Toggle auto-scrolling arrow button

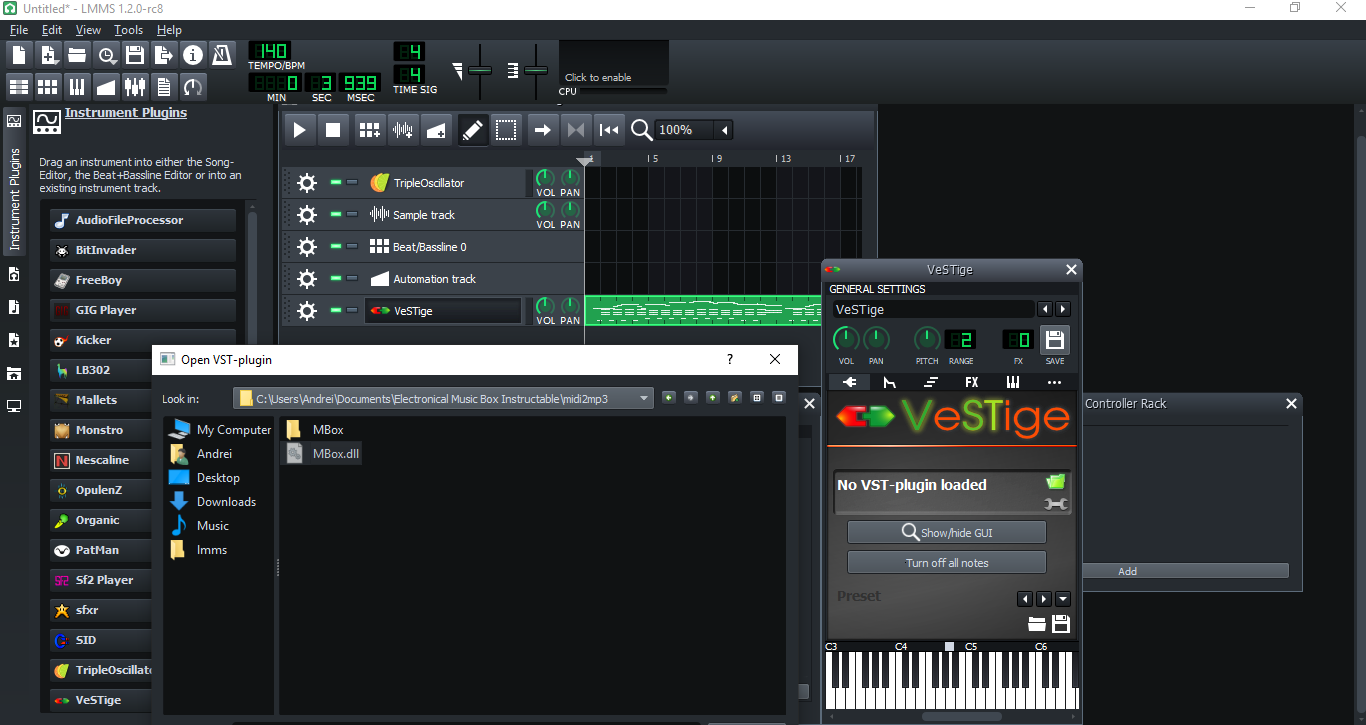[542, 130]
